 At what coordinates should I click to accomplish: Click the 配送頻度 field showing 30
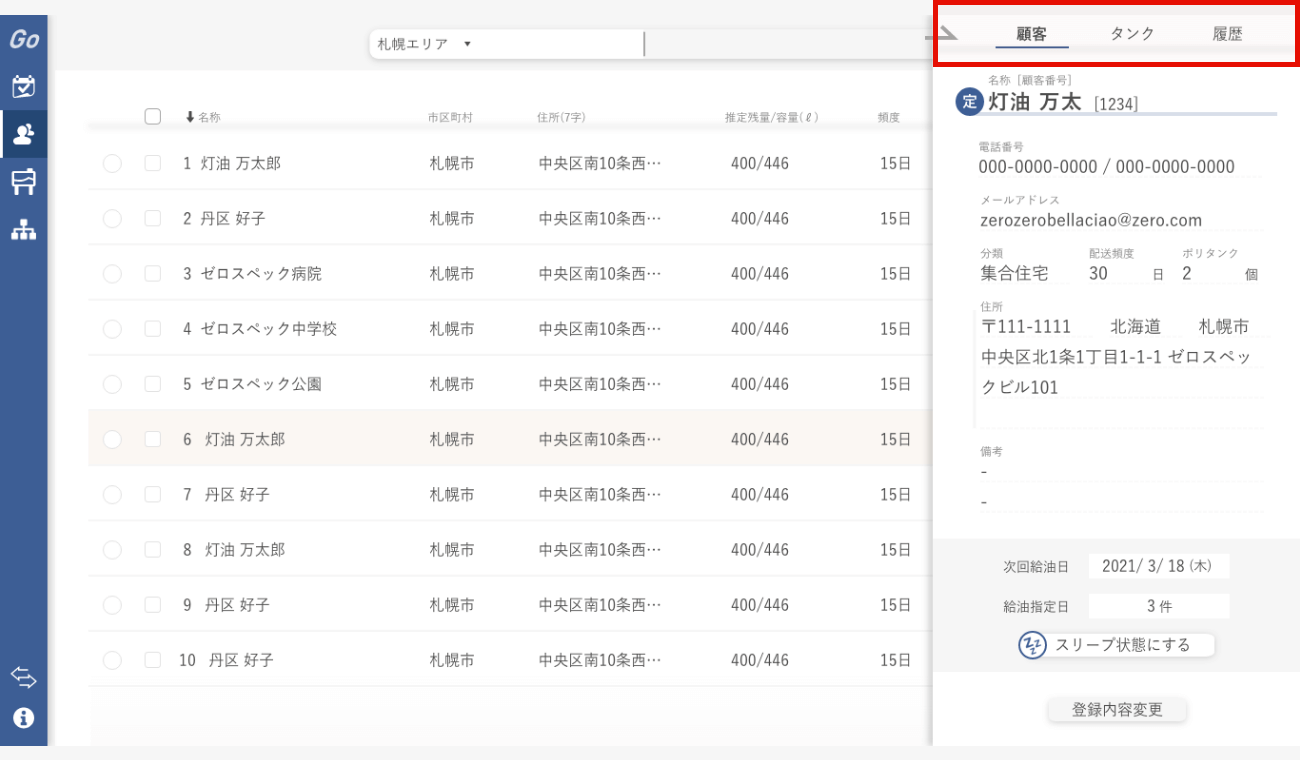(1127, 273)
